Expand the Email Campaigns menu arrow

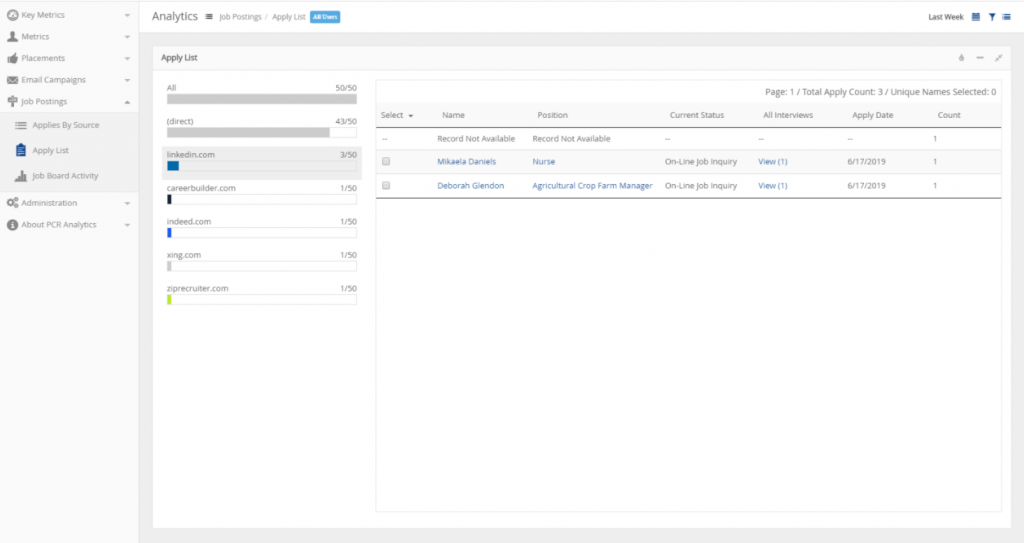pyautogui.click(x=127, y=80)
